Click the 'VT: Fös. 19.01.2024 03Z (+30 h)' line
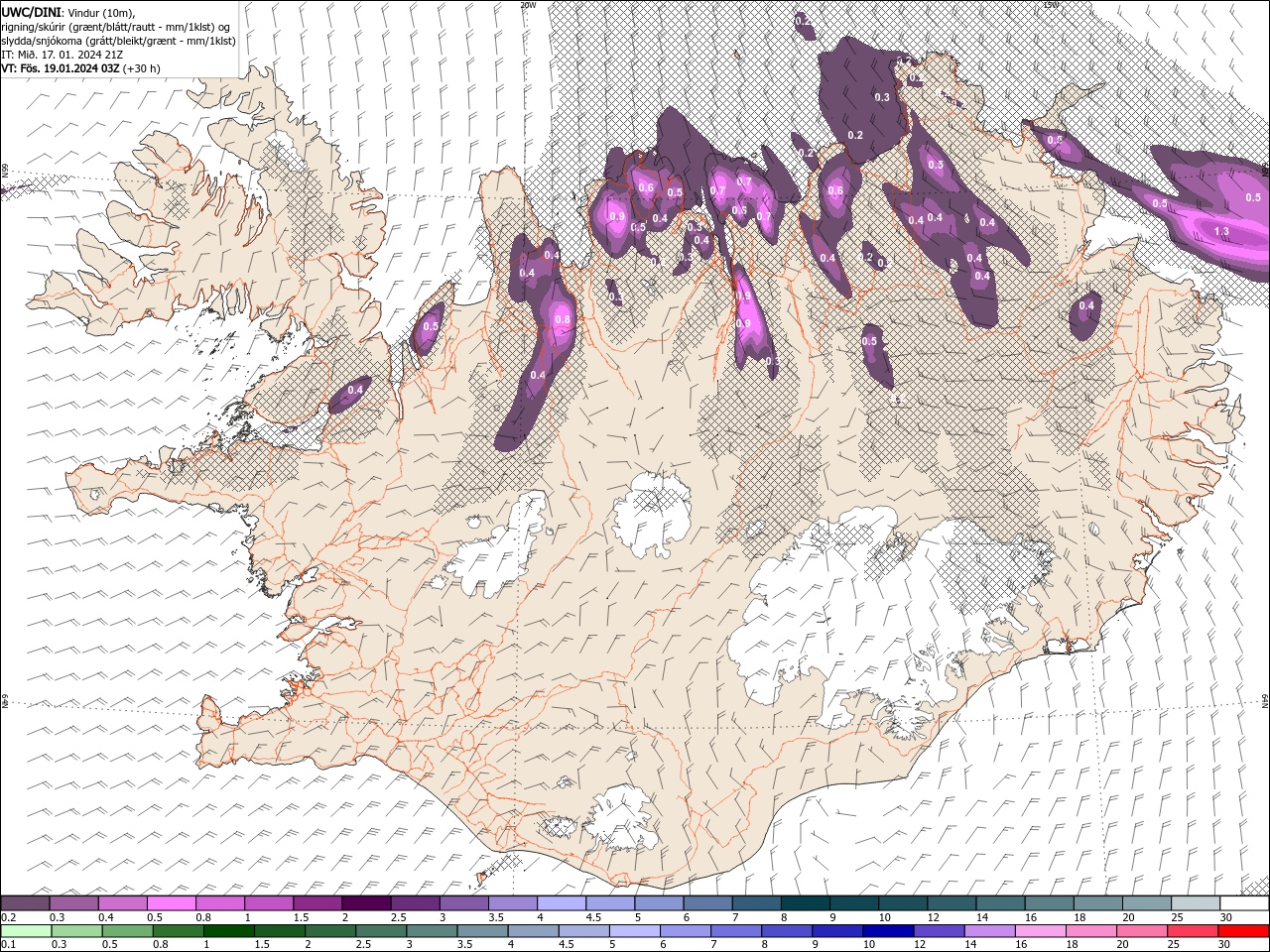This screenshot has height=952, width=1270. pos(80,68)
